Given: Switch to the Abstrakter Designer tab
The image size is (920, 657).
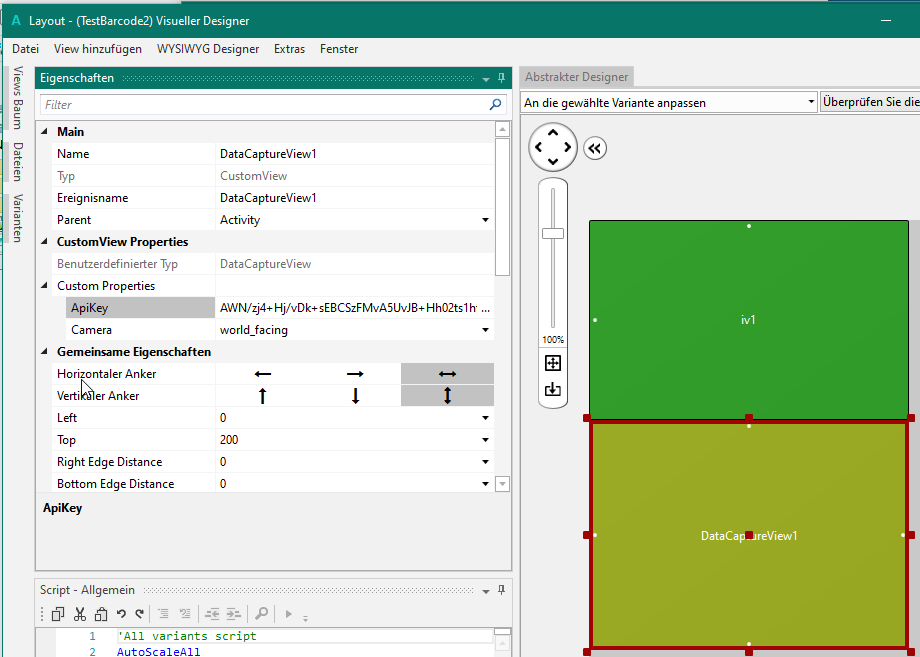Looking at the screenshot, I should tap(577, 77).
